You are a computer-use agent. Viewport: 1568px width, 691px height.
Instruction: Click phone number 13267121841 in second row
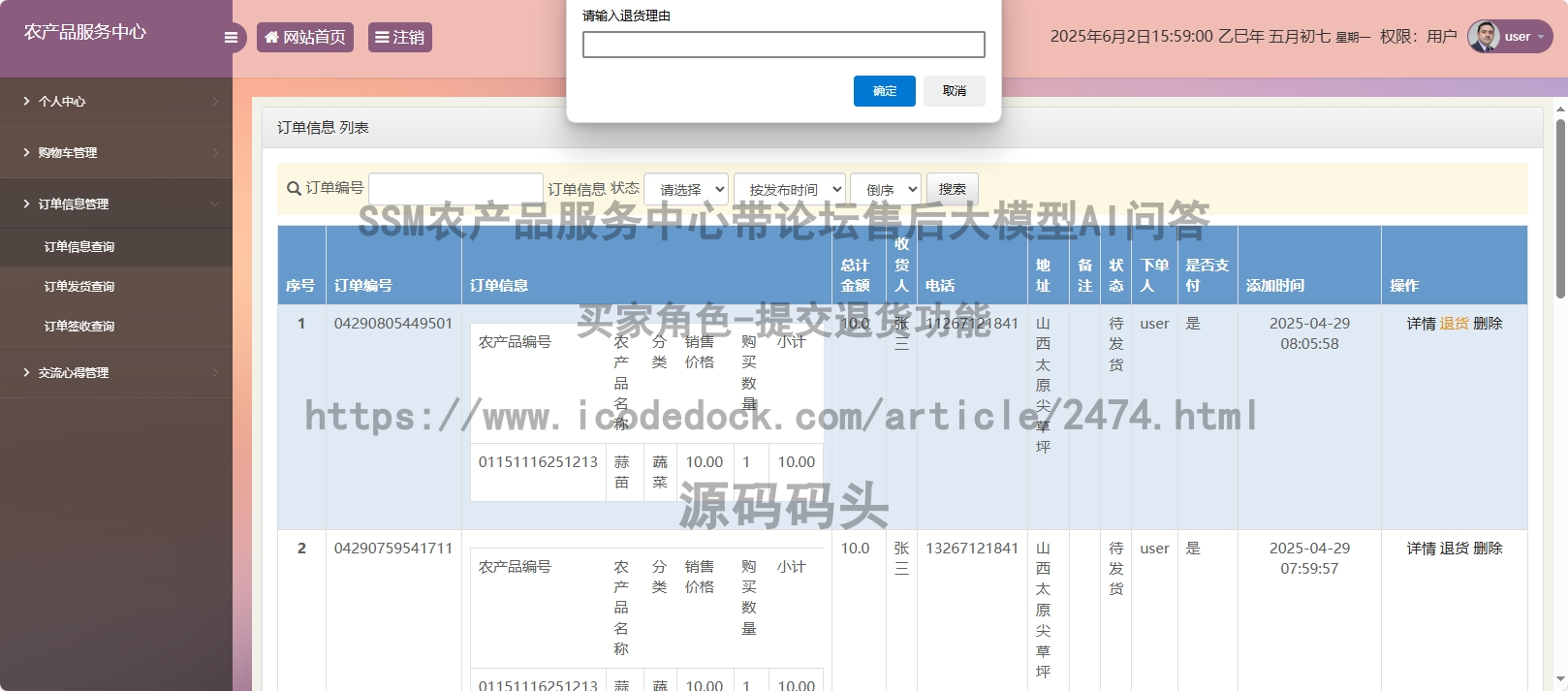tap(972, 549)
